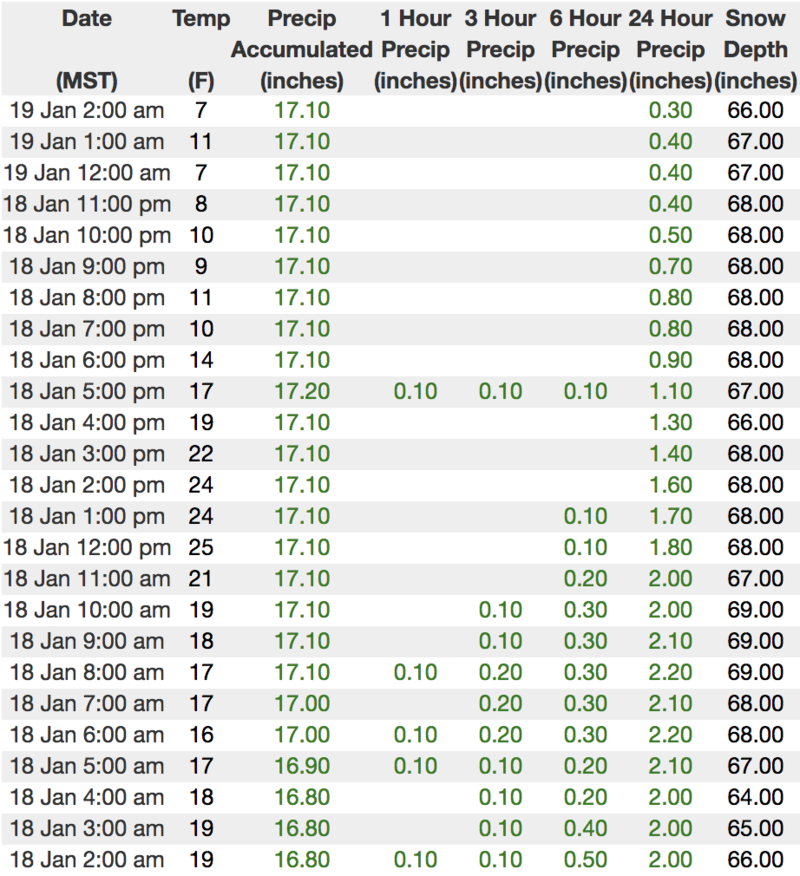Select the 22 temperature at 3:00 pm
Screen dimensions: 800x876
click(201, 453)
